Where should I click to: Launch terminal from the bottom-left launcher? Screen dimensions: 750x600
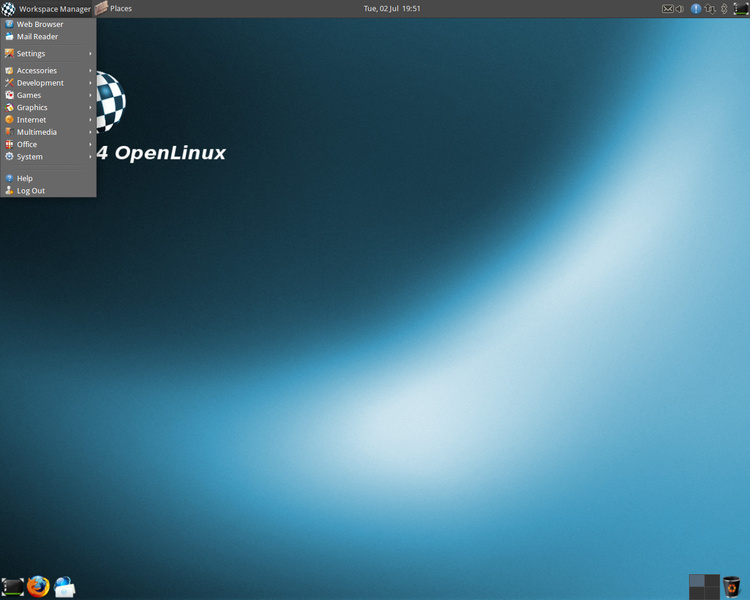click(12, 587)
